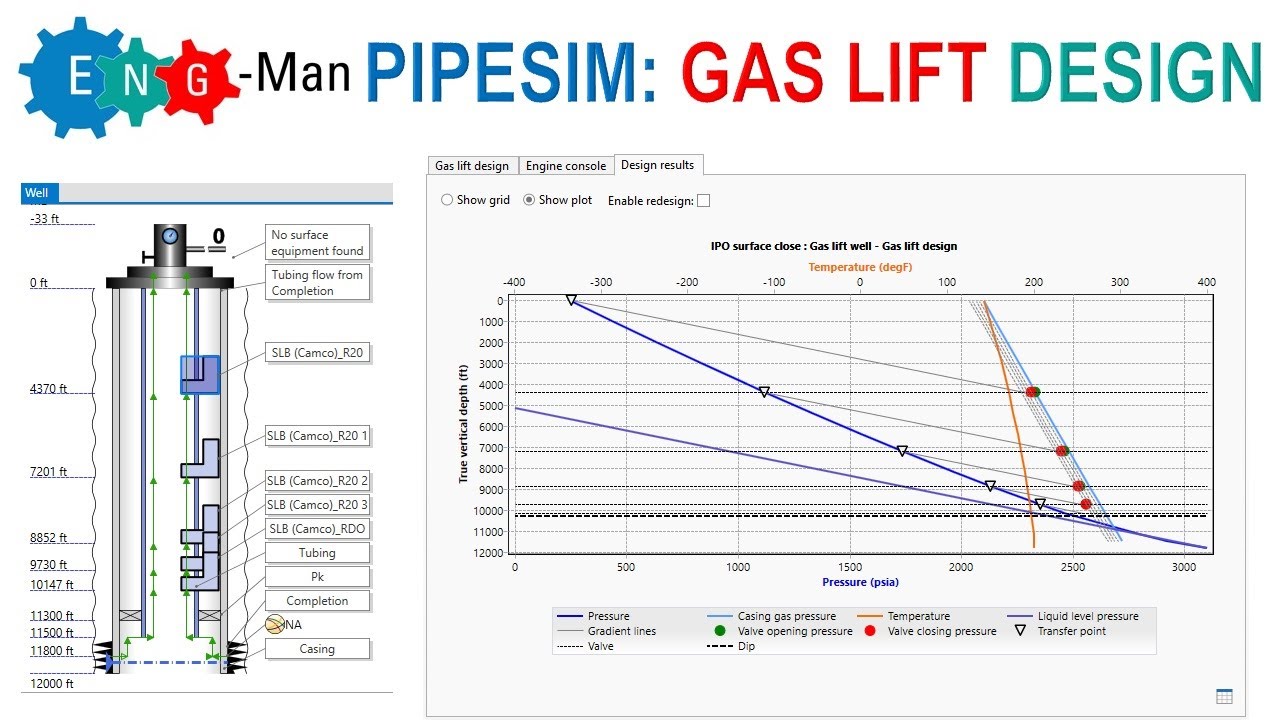The height and width of the screenshot is (720, 1280).
Task: Click the 8852 ft depth marker
Action: [48, 538]
